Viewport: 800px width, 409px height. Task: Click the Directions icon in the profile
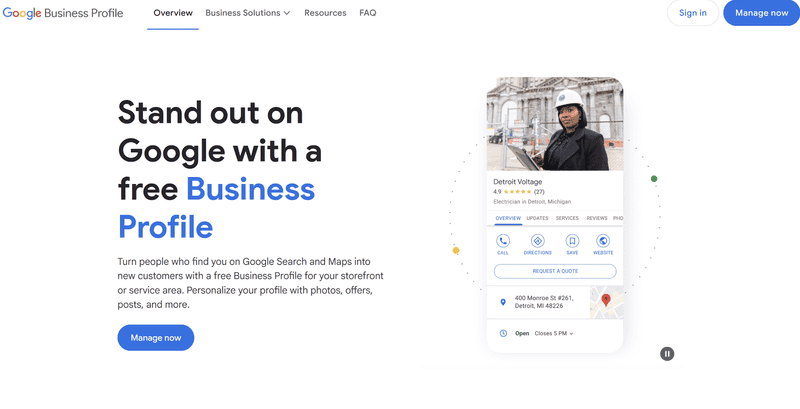pos(537,241)
